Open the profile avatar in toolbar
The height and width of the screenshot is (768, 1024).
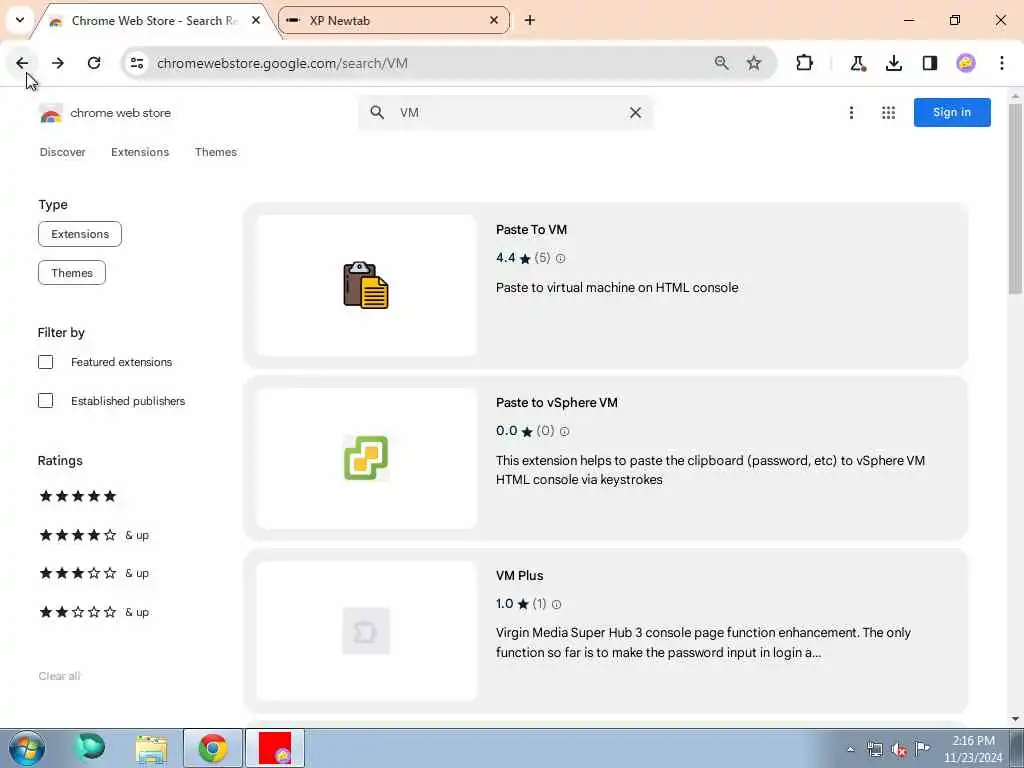click(966, 63)
